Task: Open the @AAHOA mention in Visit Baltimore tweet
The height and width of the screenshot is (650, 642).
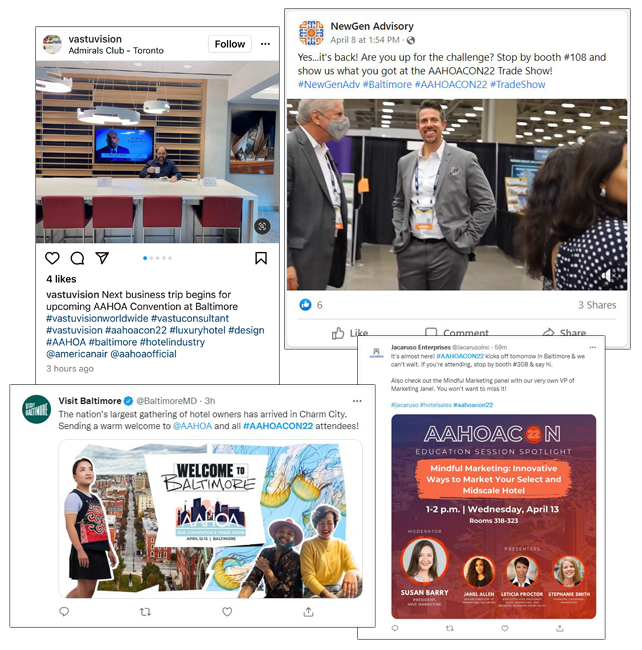Action: pos(192,426)
